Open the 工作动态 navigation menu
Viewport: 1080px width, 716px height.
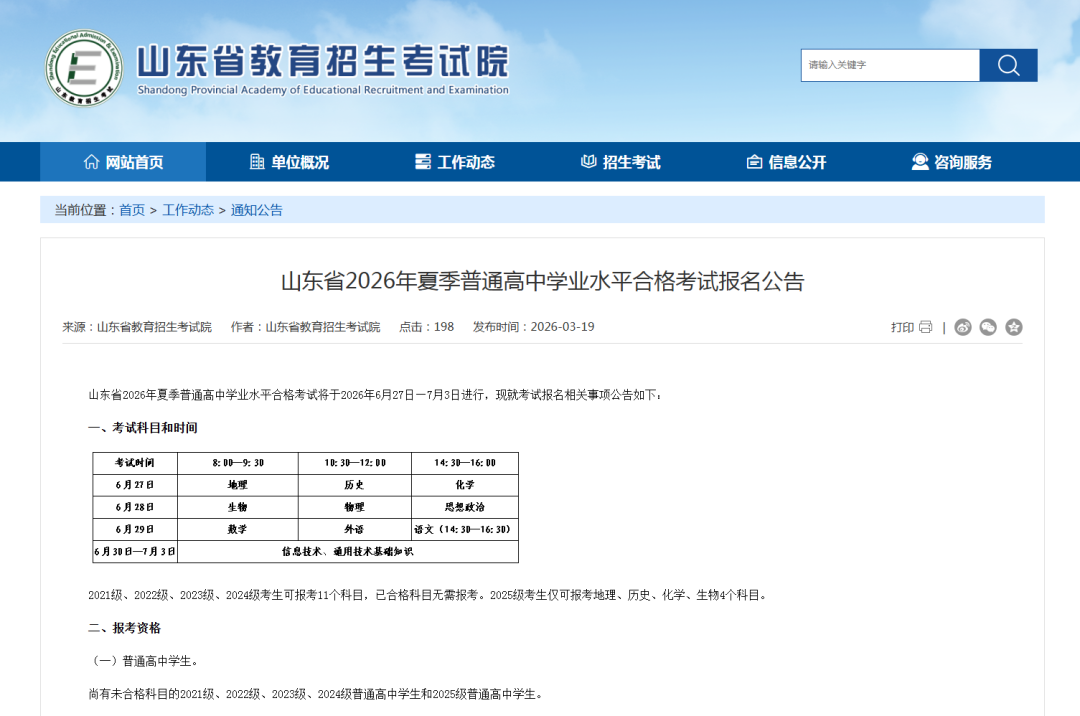467,161
